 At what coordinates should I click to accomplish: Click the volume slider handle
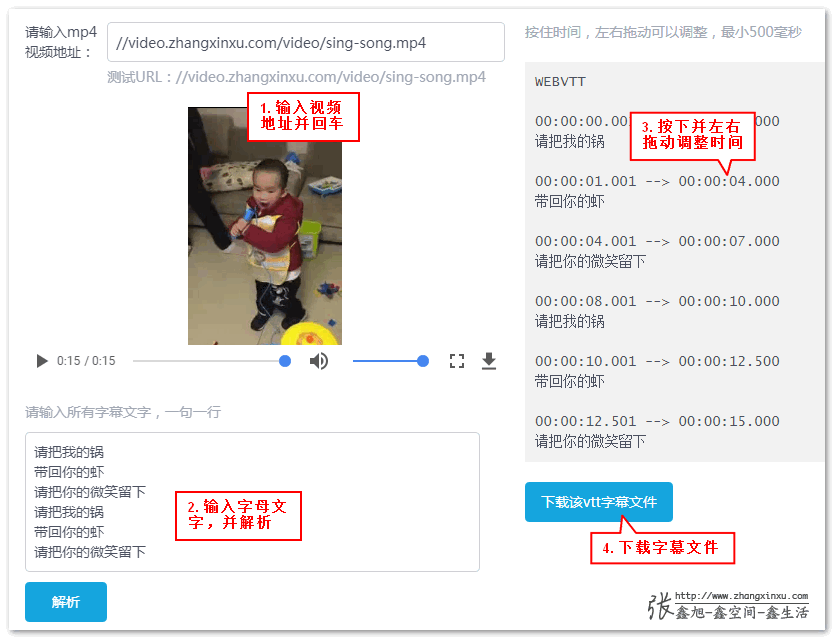click(x=423, y=362)
